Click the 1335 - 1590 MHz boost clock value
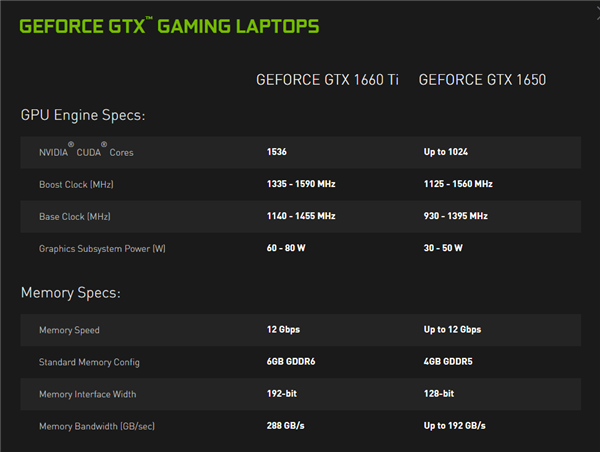 tap(301, 184)
